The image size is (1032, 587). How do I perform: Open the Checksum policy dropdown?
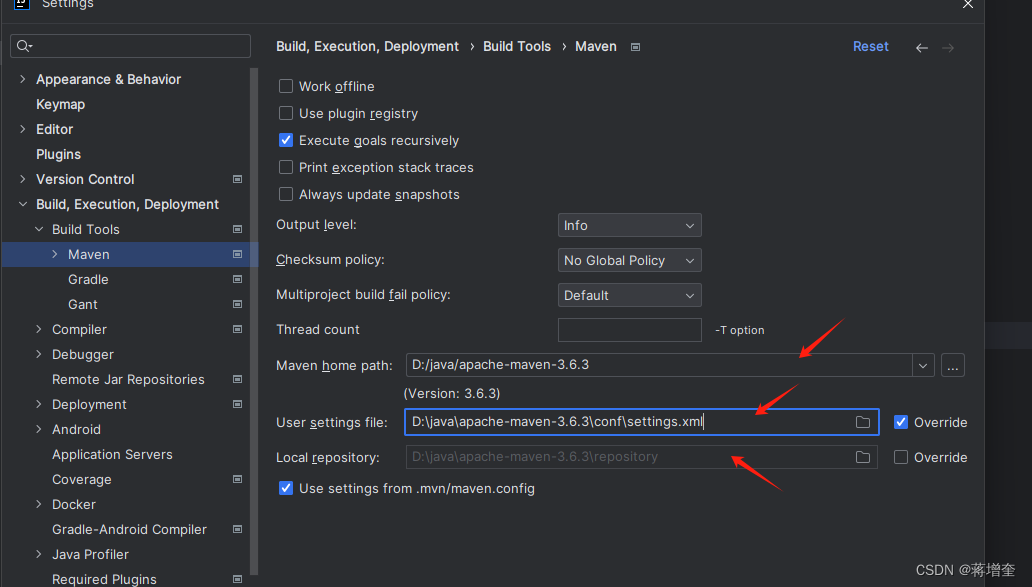629,260
